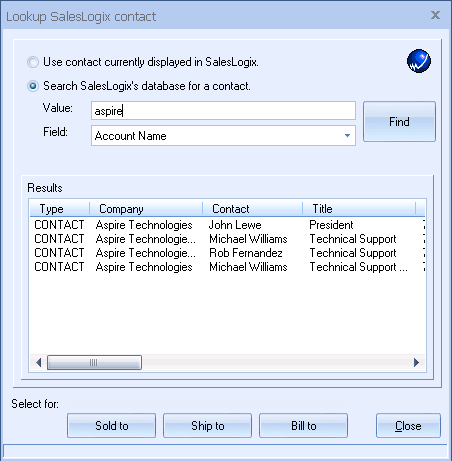Sort results by the Type column header
Viewport: 452px width, 461px height.
point(60,209)
